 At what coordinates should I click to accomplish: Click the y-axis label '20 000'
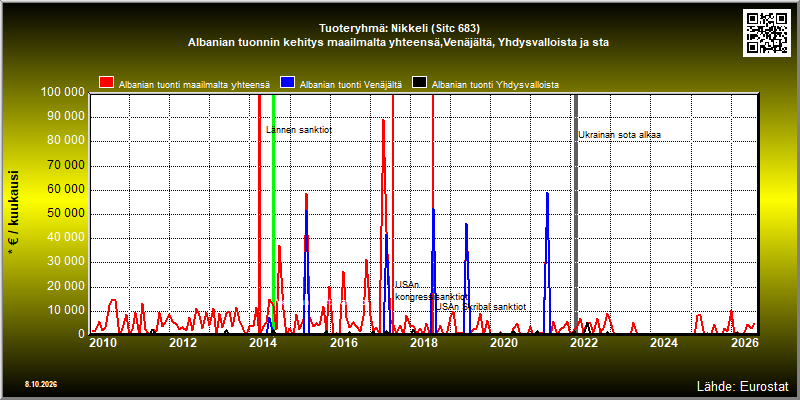65,287
